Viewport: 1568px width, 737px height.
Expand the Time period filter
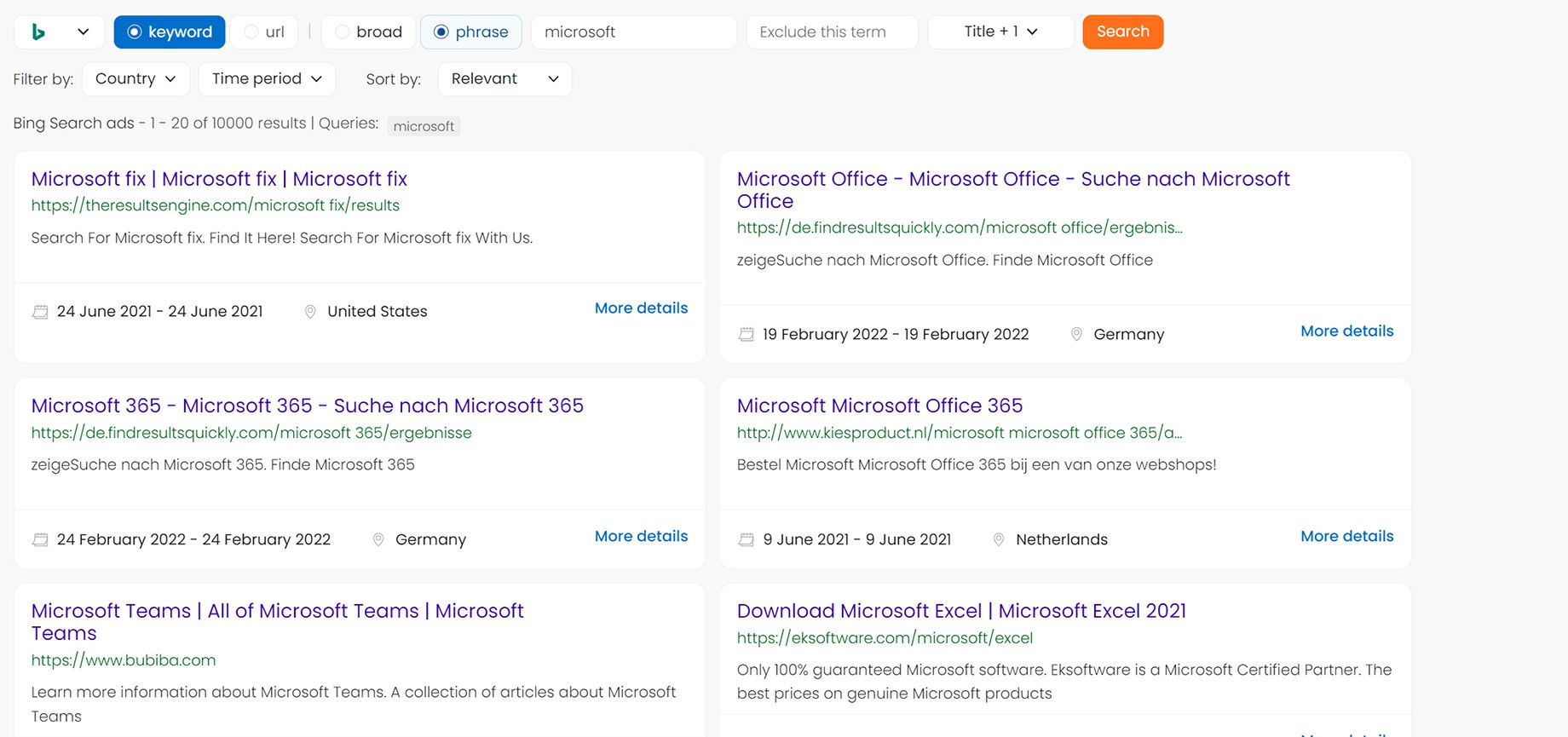point(267,79)
